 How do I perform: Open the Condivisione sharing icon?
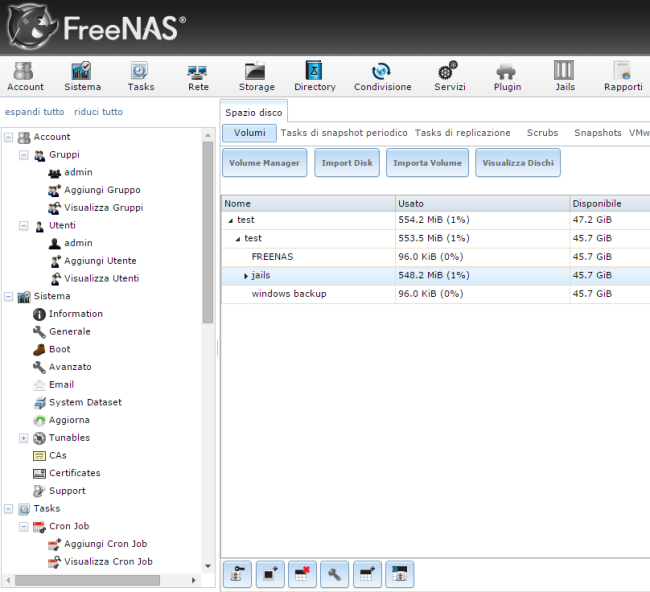(x=382, y=77)
